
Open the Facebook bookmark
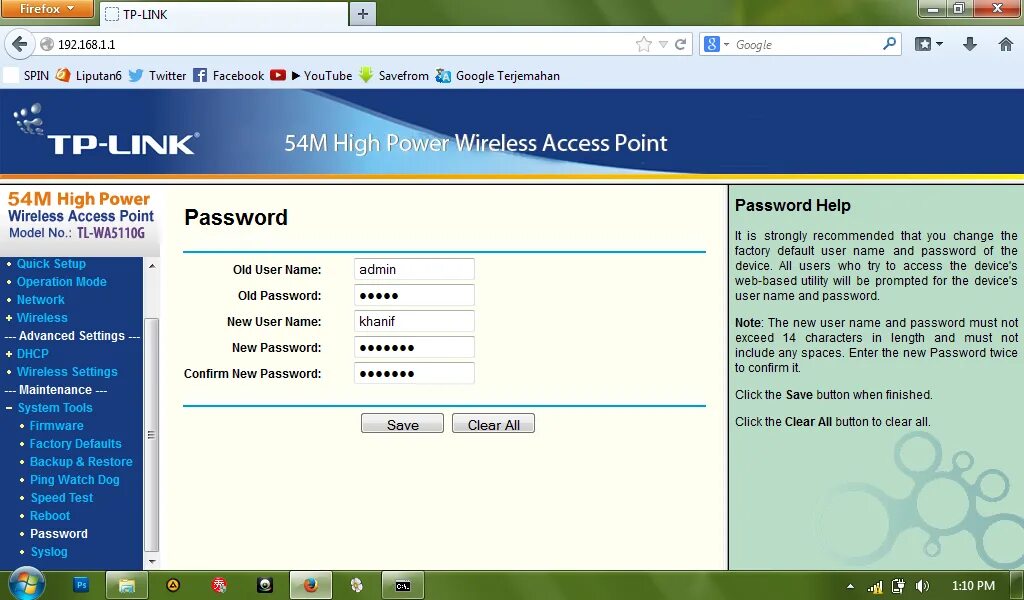click(x=229, y=76)
